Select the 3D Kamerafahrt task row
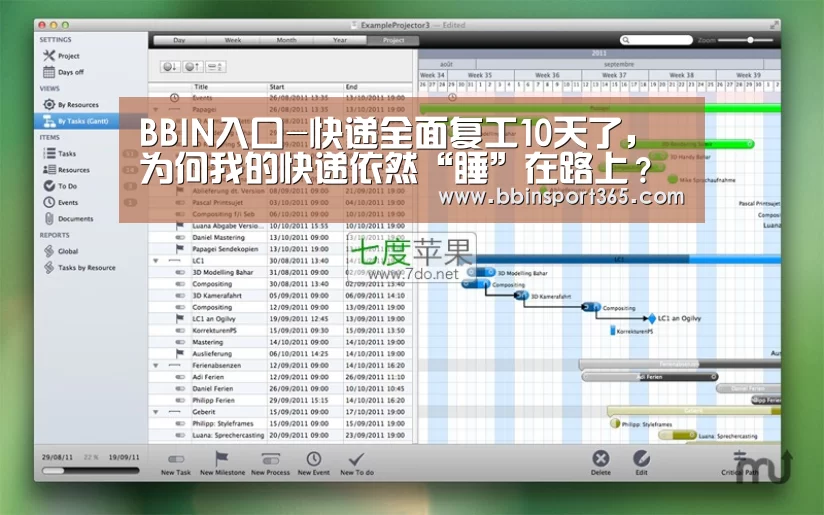This screenshot has height=515, width=824. tap(281, 295)
